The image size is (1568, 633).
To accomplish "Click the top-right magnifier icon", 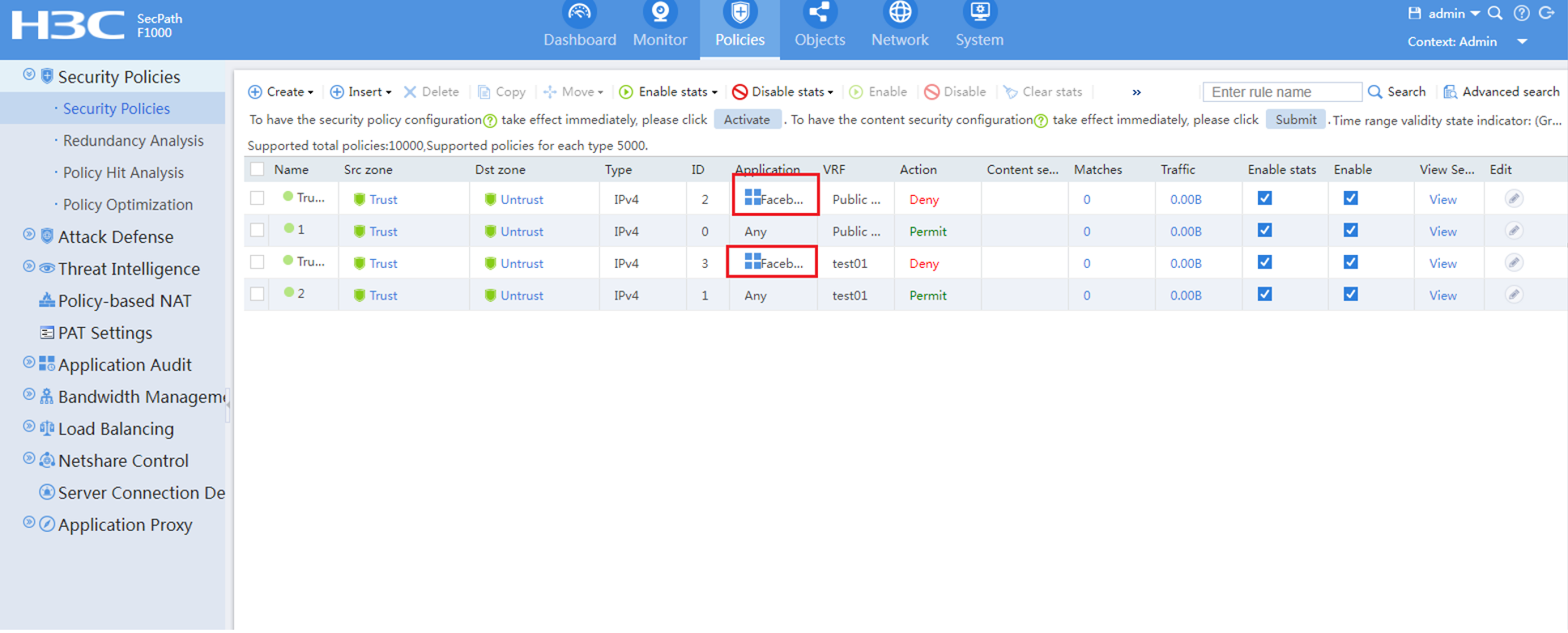I will [1496, 13].
